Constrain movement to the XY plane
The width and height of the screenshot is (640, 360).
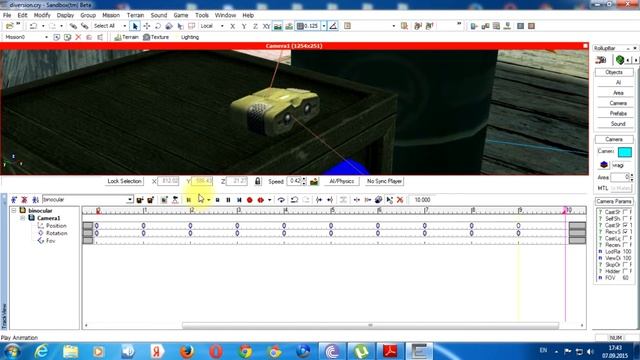[266, 26]
